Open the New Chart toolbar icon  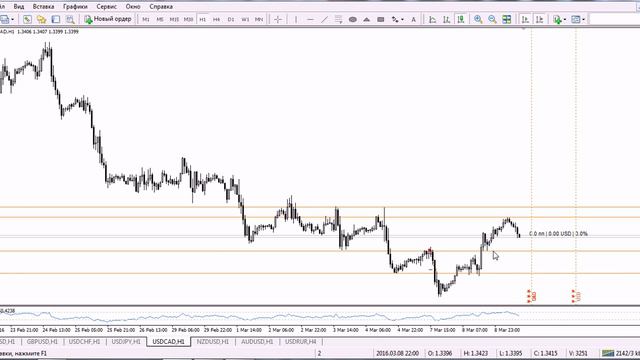point(4,19)
